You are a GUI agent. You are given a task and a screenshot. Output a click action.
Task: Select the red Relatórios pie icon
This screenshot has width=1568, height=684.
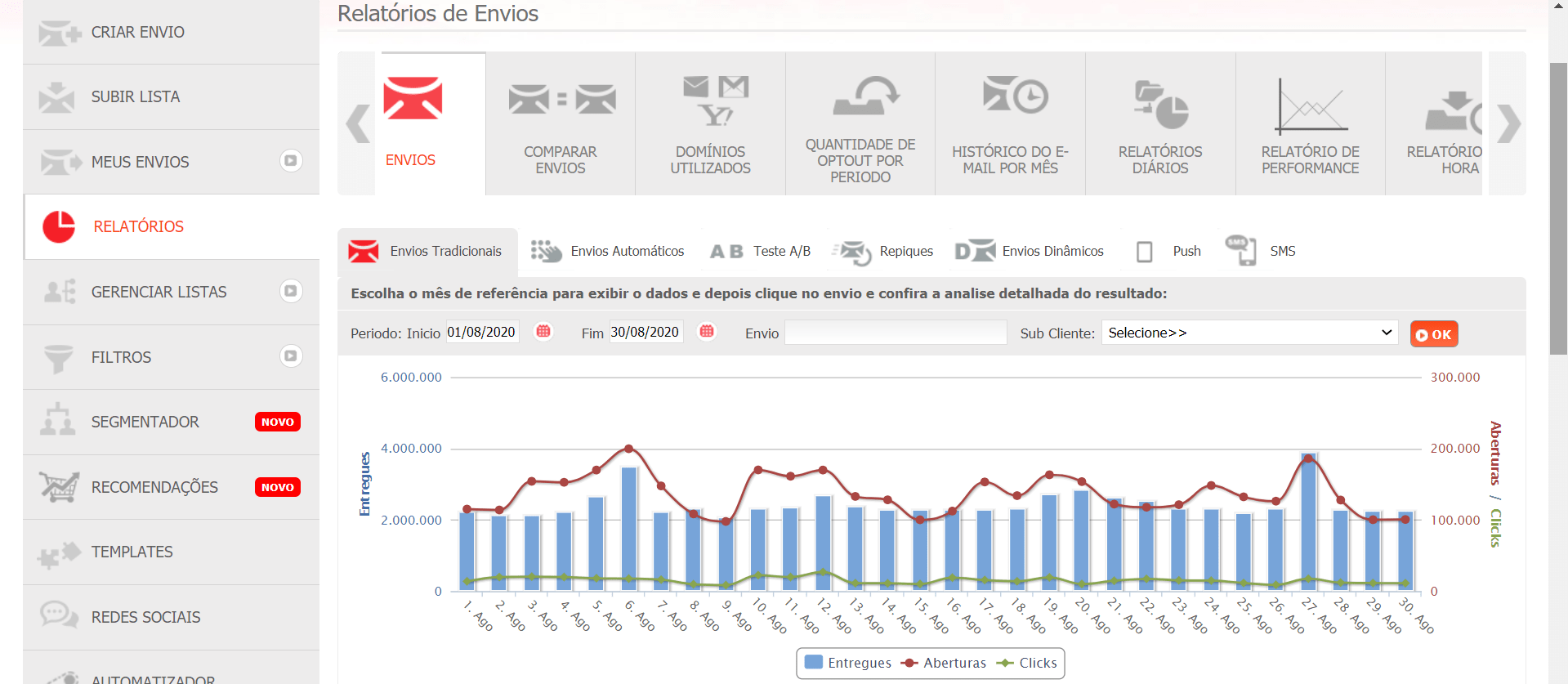[x=59, y=226]
